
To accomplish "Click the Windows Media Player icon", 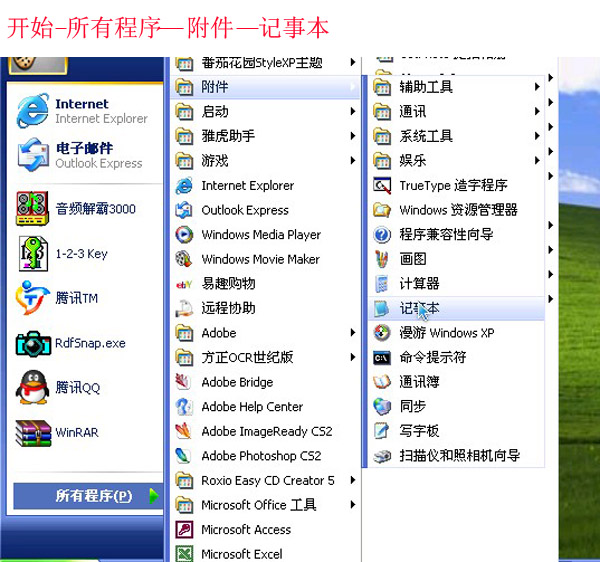I will pos(184,234).
